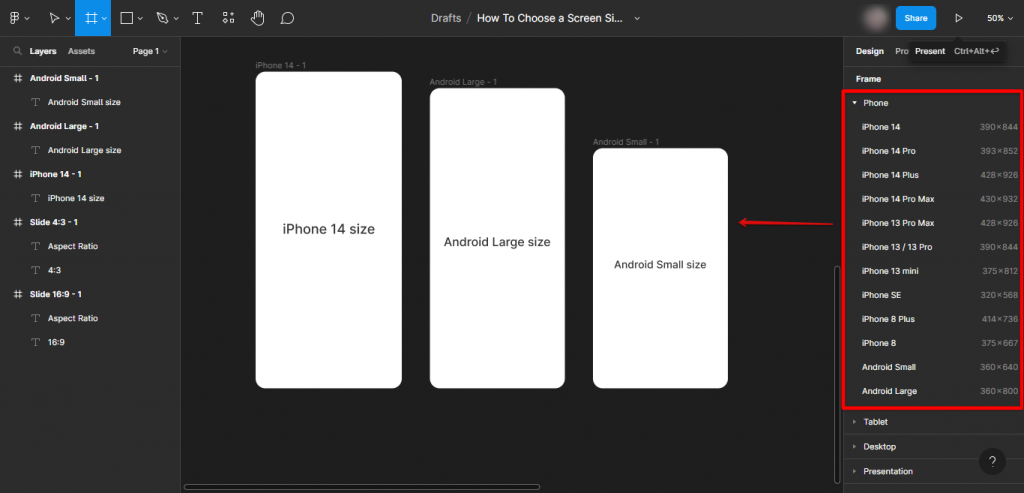
Task: Switch to the Design tab
Action: [x=869, y=51]
